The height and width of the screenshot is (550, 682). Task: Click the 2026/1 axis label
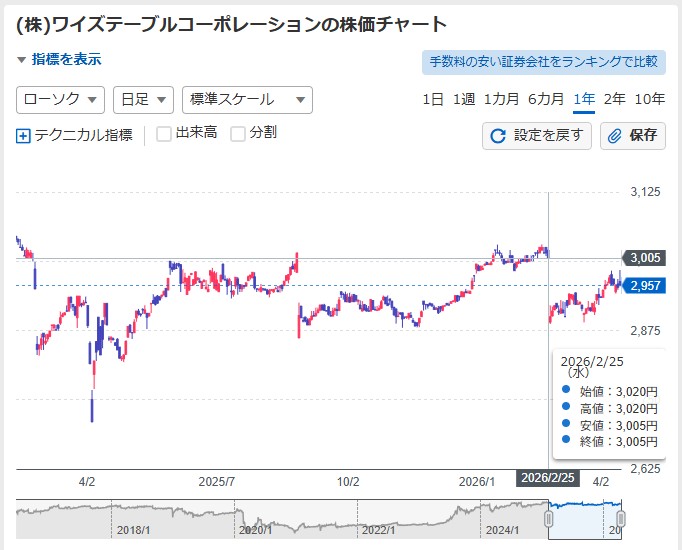[477, 482]
